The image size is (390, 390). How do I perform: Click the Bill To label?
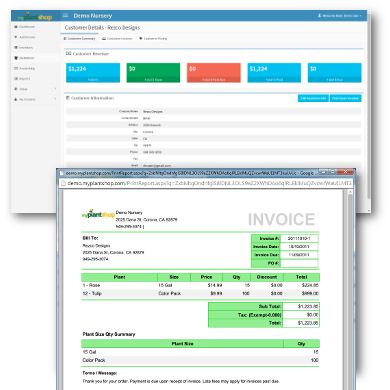90,238
